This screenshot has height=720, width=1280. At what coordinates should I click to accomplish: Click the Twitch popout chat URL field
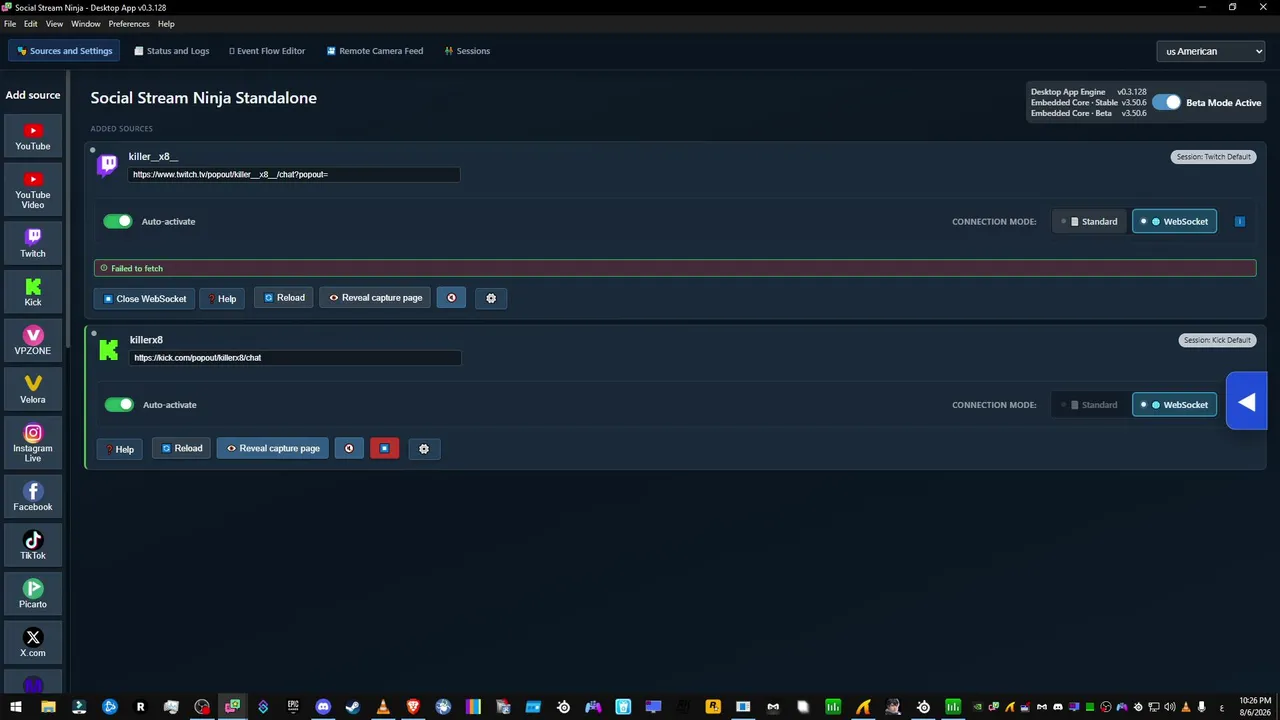coord(294,175)
